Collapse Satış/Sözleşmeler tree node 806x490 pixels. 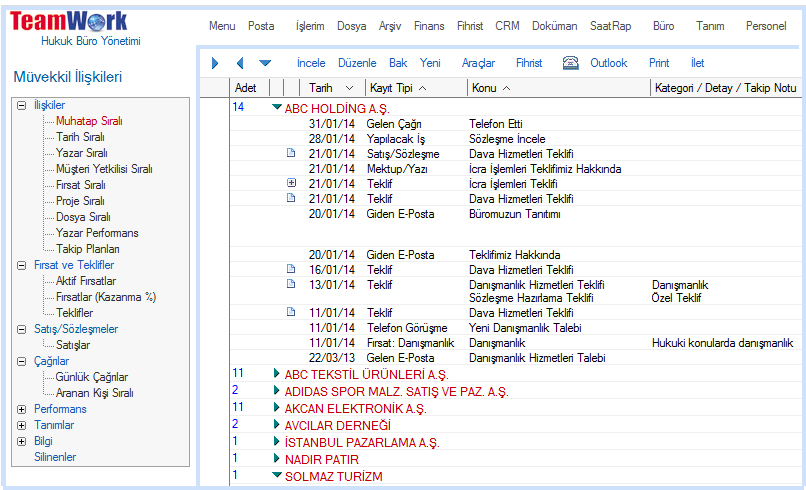click(22, 329)
